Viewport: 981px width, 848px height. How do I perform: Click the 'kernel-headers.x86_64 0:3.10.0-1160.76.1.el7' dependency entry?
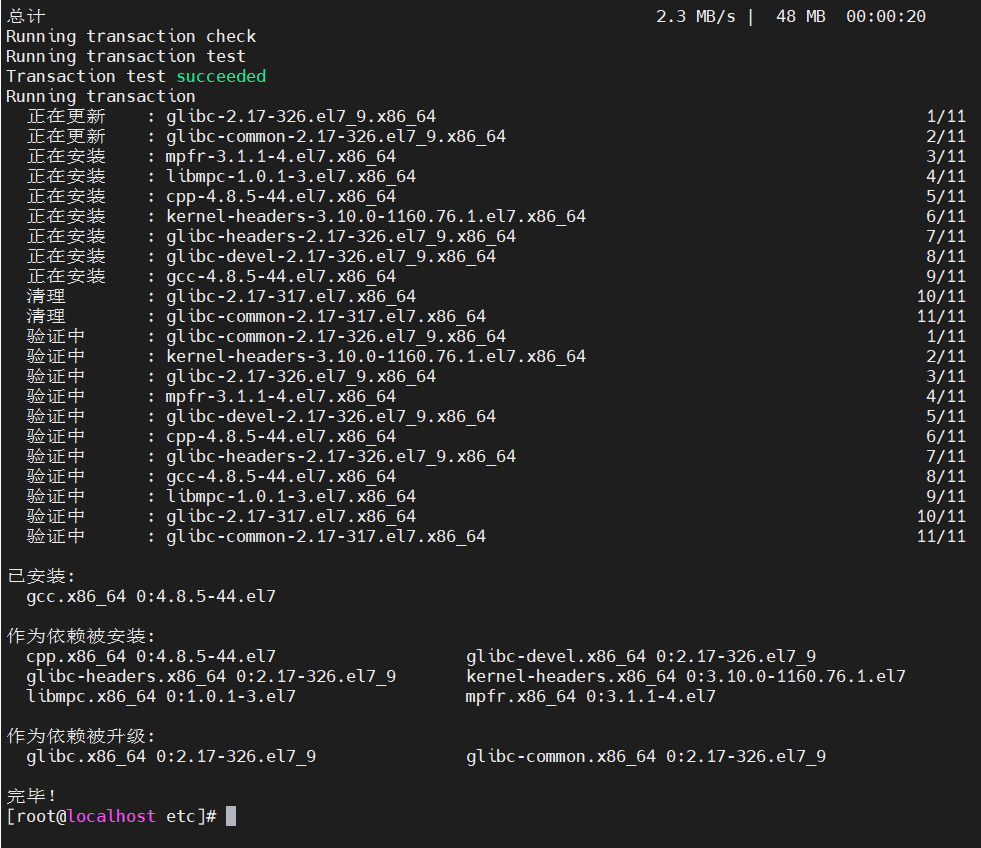[x=685, y=676]
